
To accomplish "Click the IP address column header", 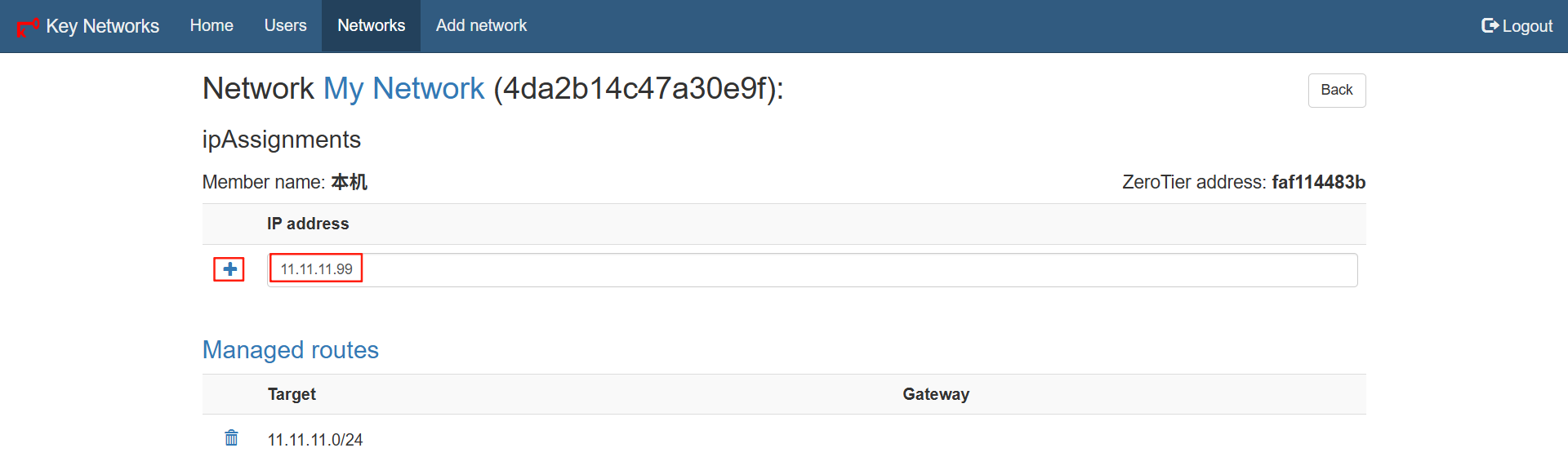I will [x=308, y=224].
